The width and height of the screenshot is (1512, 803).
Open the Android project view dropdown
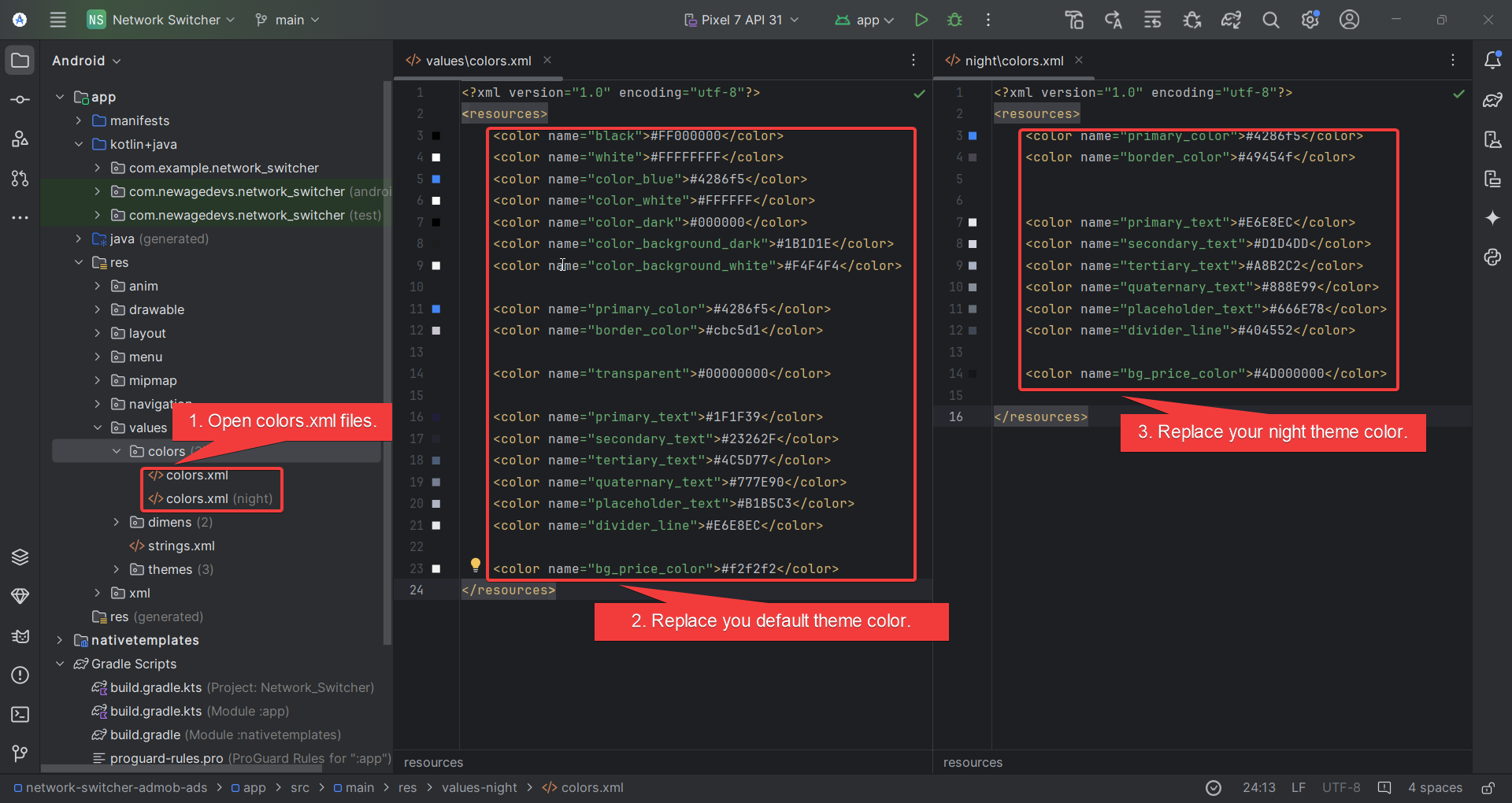[87, 61]
